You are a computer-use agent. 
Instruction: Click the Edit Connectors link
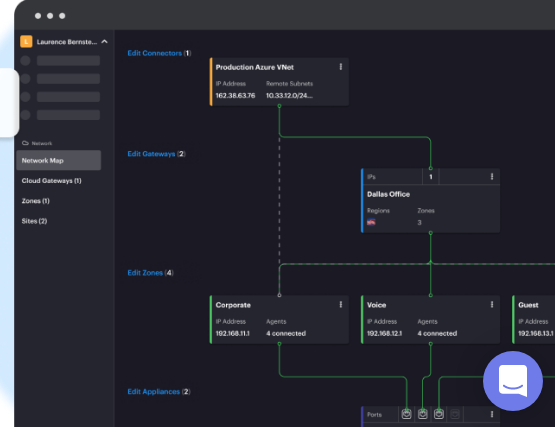tap(154, 53)
